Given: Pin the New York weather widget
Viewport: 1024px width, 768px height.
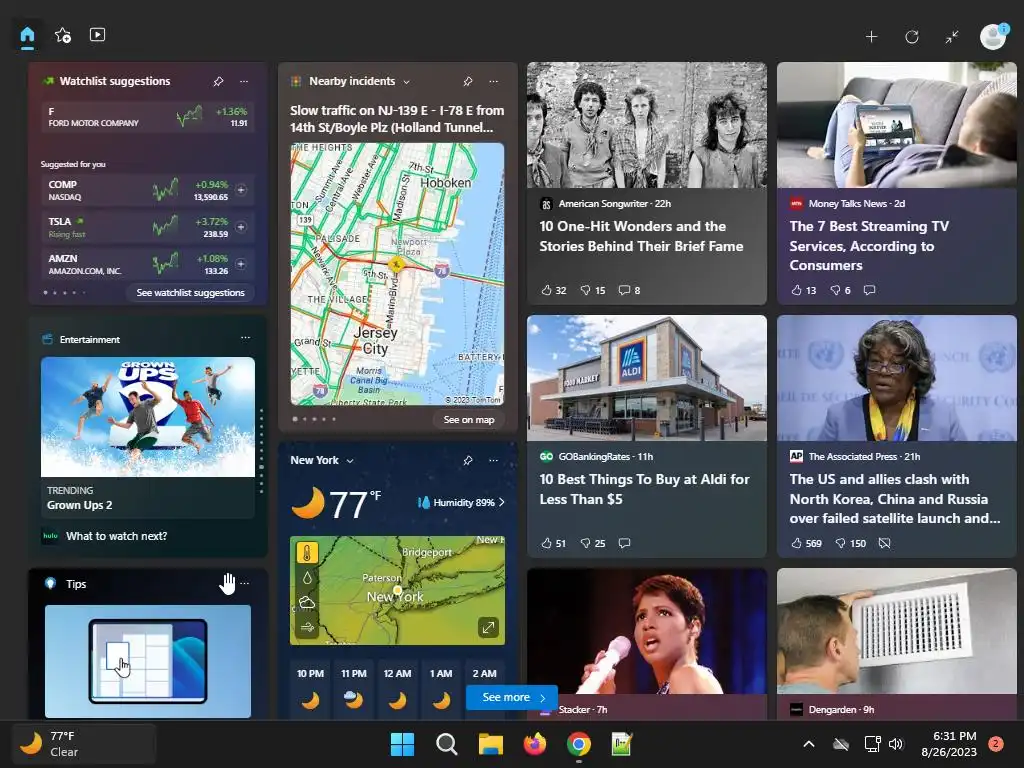Looking at the screenshot, I should 468,460.
